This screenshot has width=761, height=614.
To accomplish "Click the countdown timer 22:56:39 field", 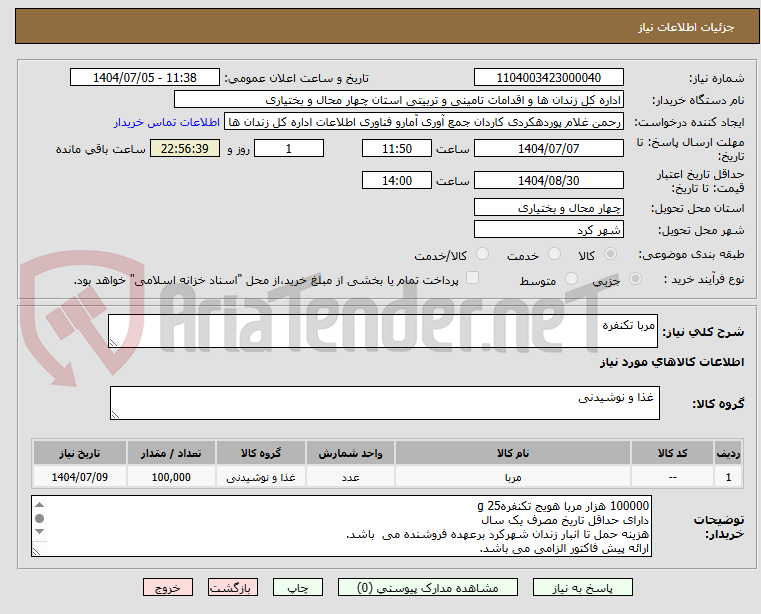I will [184, 149].
